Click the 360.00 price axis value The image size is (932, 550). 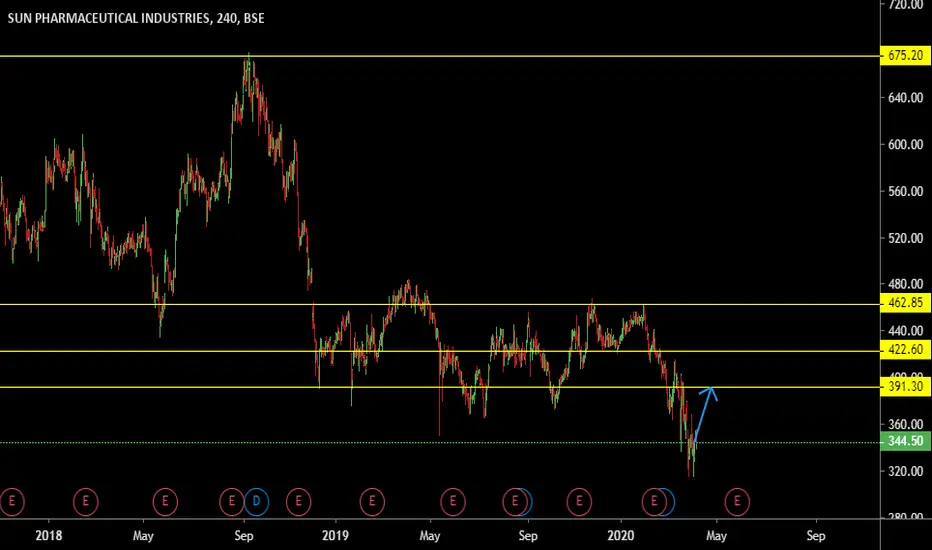click(x=905, y=425)
